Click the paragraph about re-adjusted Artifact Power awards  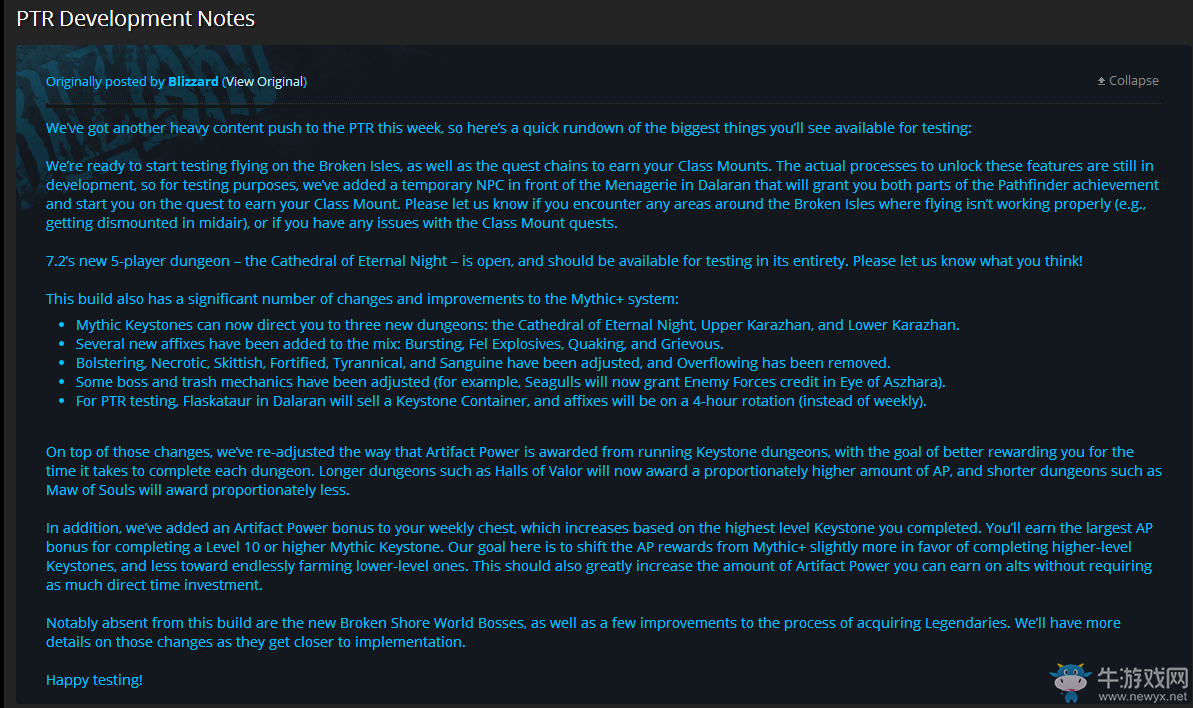tap(600, 471)
